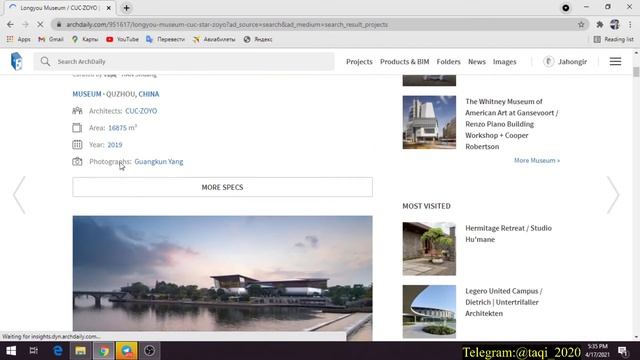Open a new browser tab
Screen dimensions: 640x360
126,8
